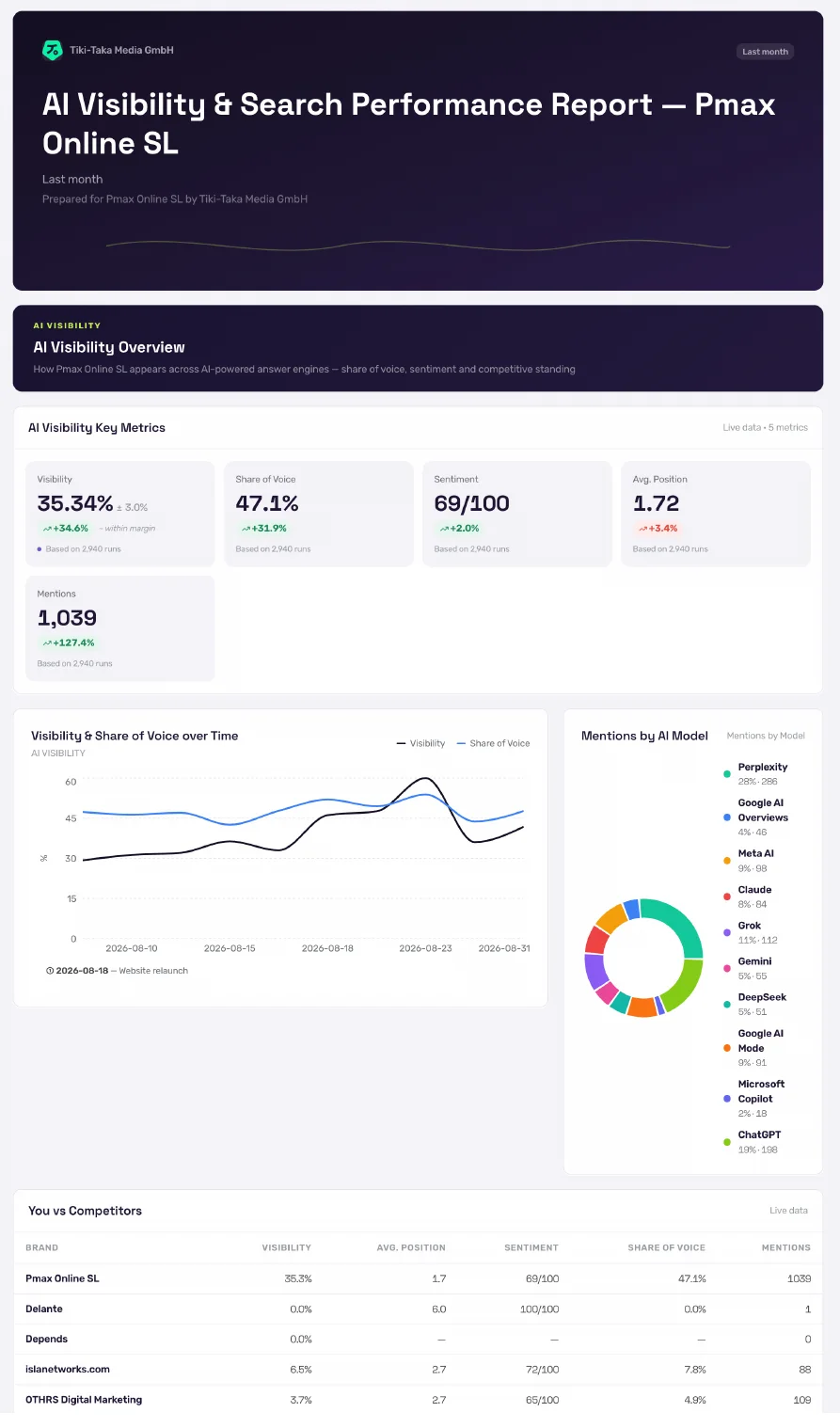Click the Sentiment value 69/100

click(x=471, y=503)
